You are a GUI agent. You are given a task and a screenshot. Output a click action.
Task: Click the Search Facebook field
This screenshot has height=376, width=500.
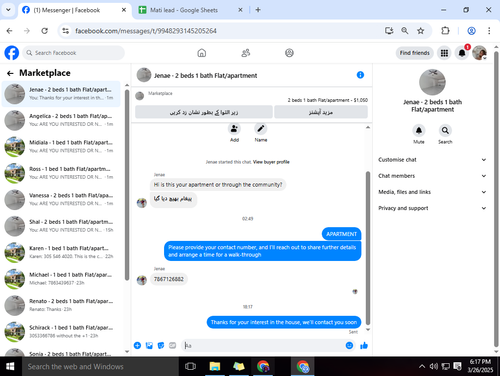(x=74, y=53)
